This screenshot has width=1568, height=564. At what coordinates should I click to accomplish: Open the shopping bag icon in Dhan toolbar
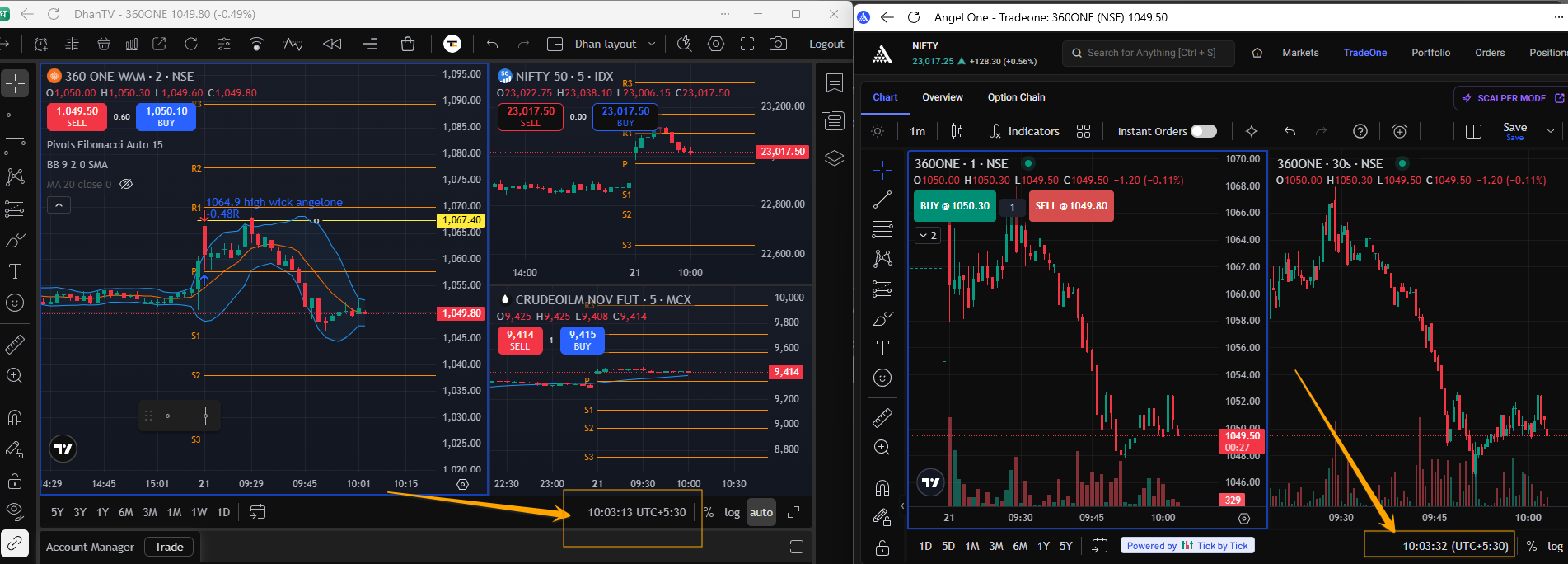point(408,44)
